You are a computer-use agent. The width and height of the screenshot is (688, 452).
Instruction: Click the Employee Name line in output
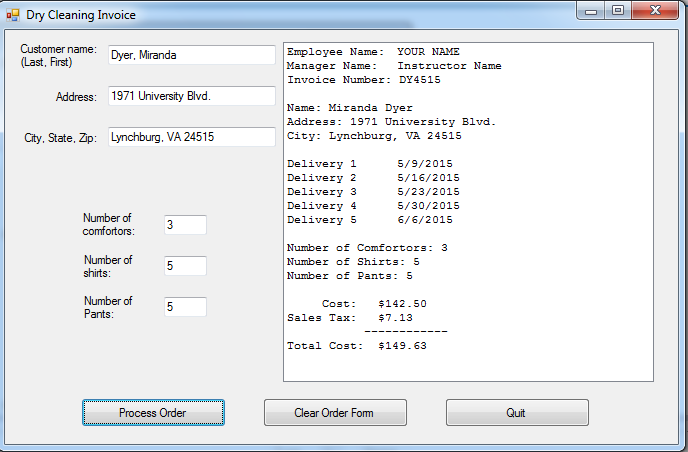[x=373, y=52]
